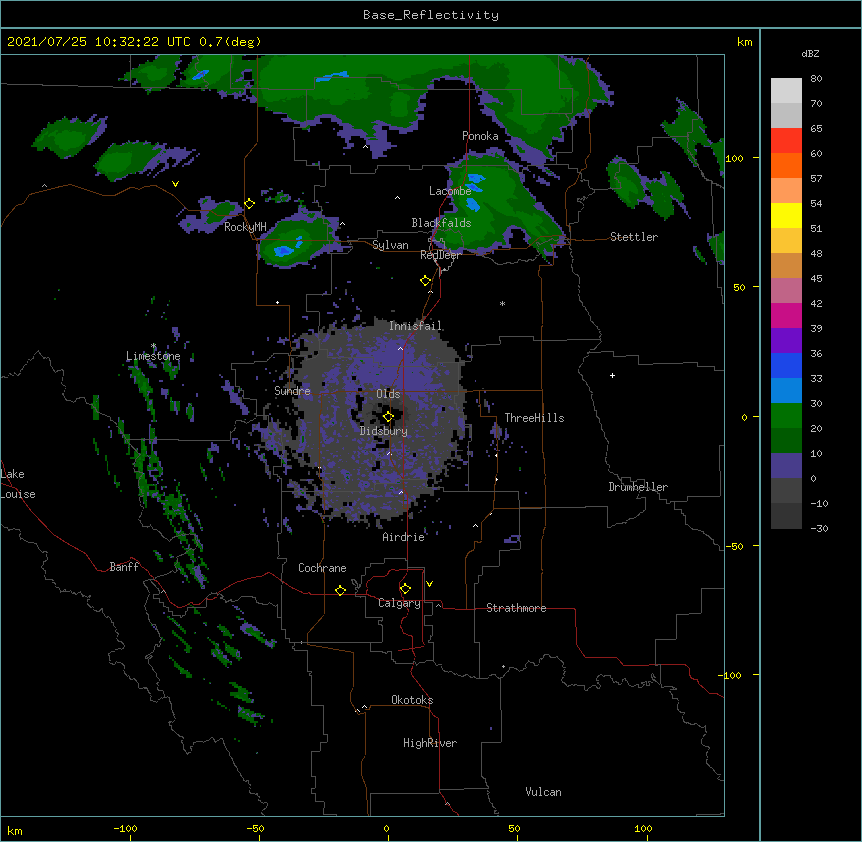862x842 pixels.
Task: Pick the slate purple 0-10 dBZ legend swatch
Action: 786,466
